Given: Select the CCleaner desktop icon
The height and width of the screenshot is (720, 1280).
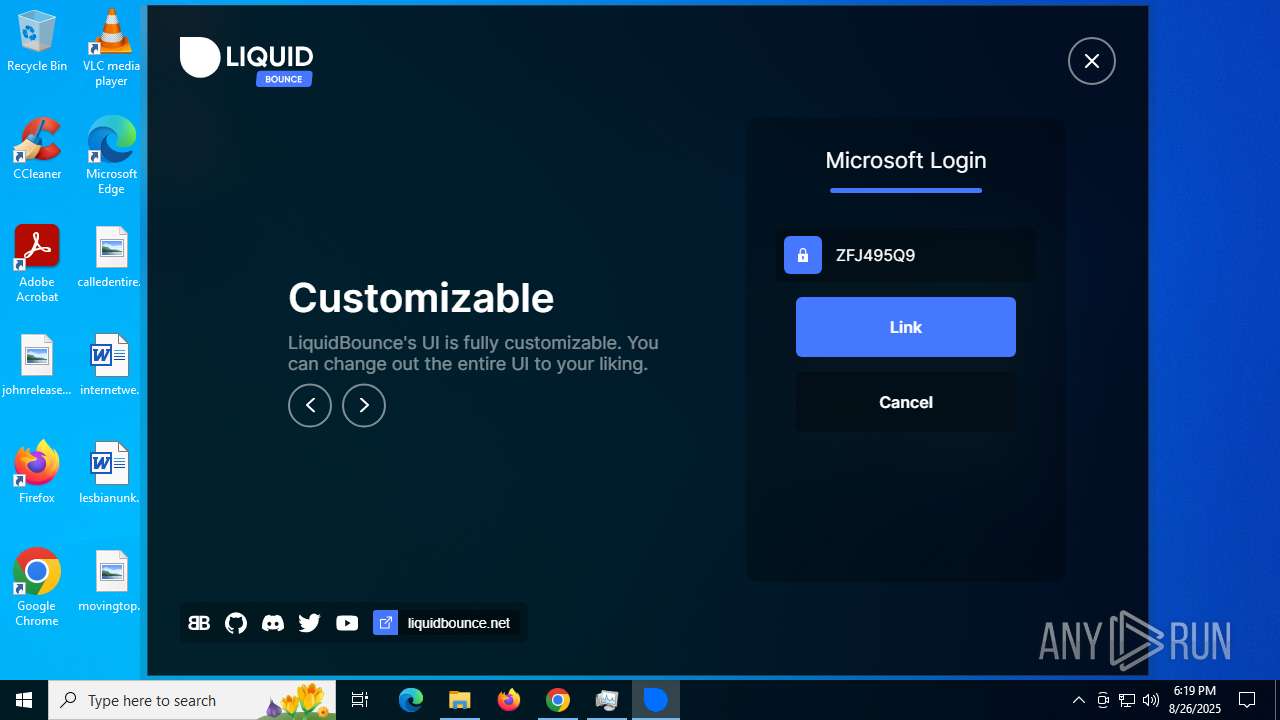Looking at the screenshot, I should 37,148.
